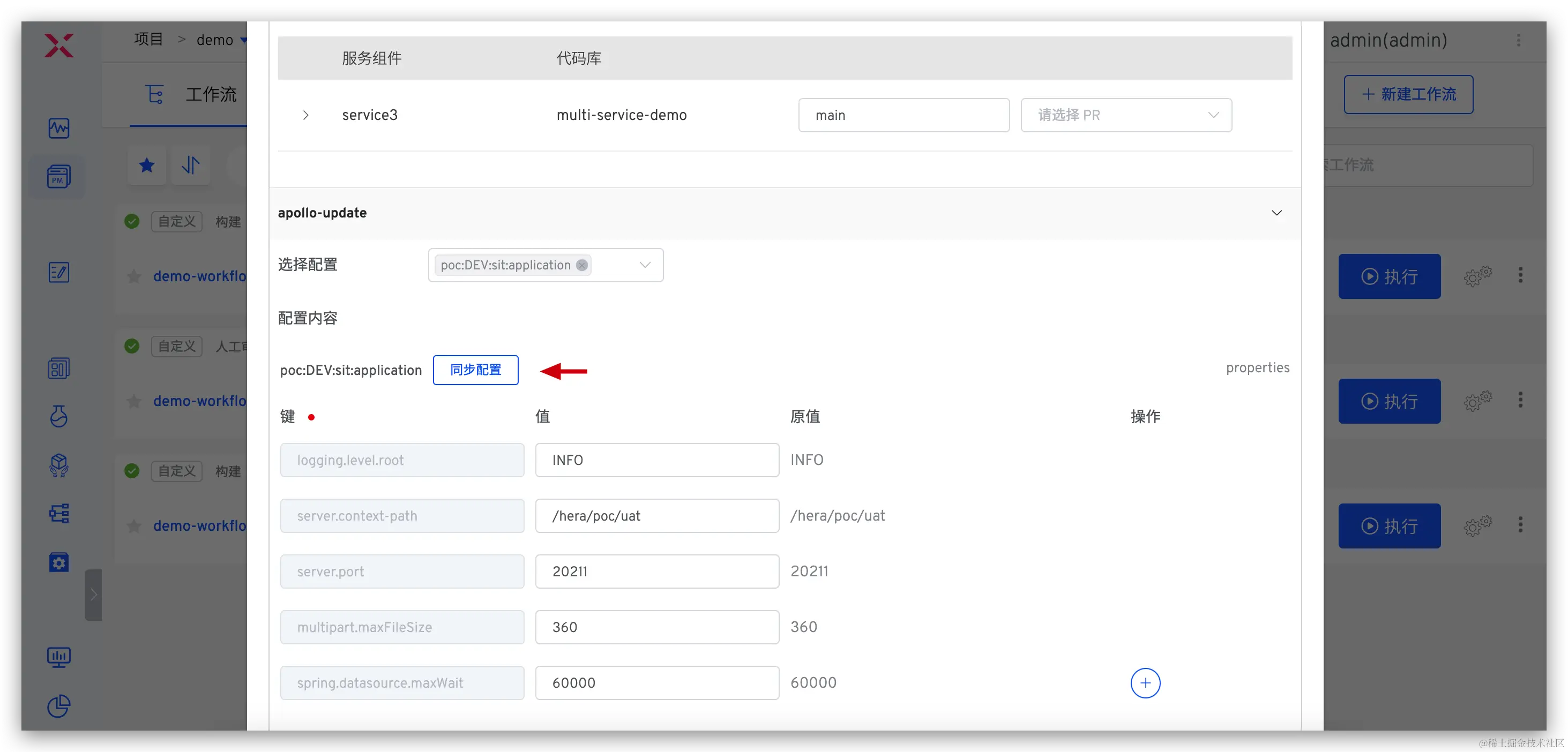Click the favorites star filter button
Screen dimensions: 1568x752
(x=147, y=165)
